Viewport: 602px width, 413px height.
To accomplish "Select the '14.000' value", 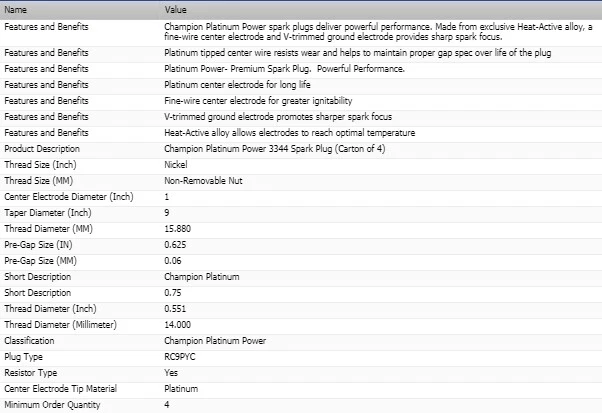I will point(177,325).
